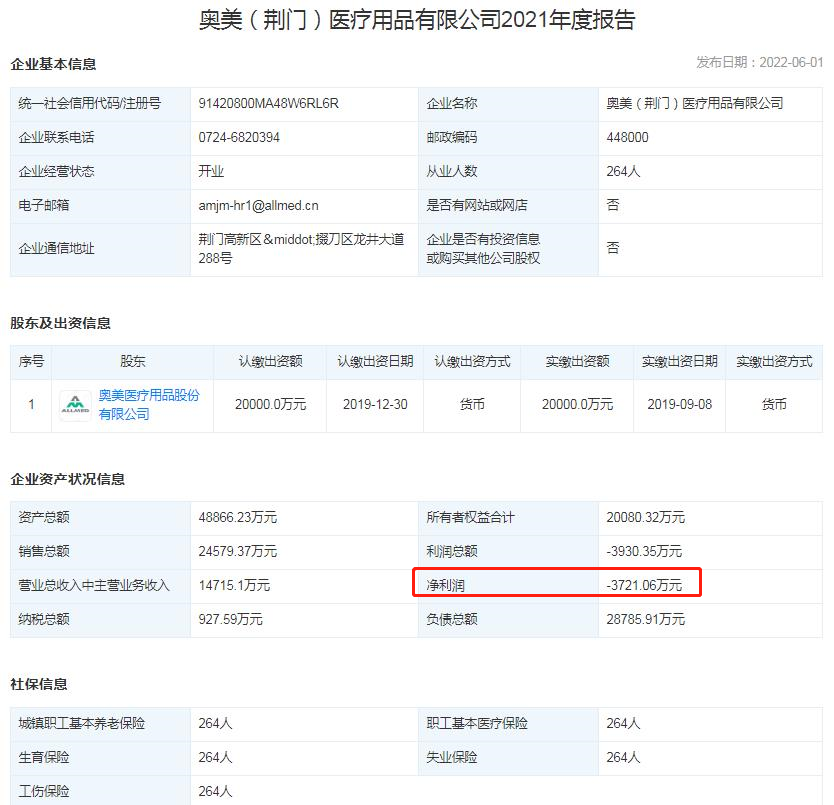Click owner equity value 20080.32万元
The width and height of the screenshot is (834, 805).
646,517
